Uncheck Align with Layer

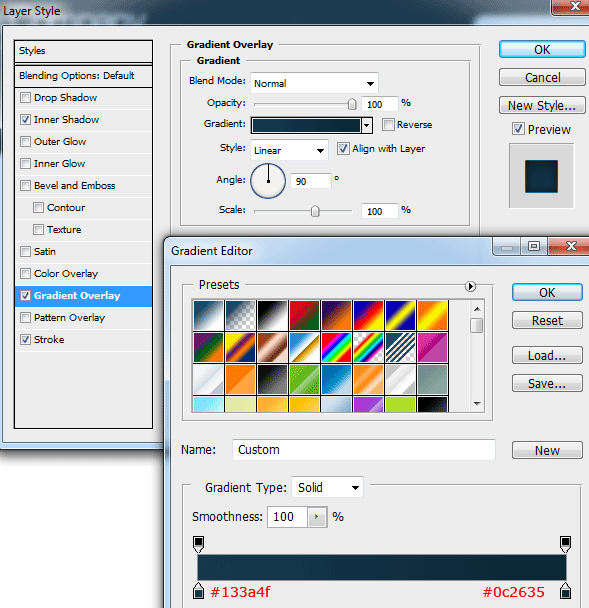343,149
